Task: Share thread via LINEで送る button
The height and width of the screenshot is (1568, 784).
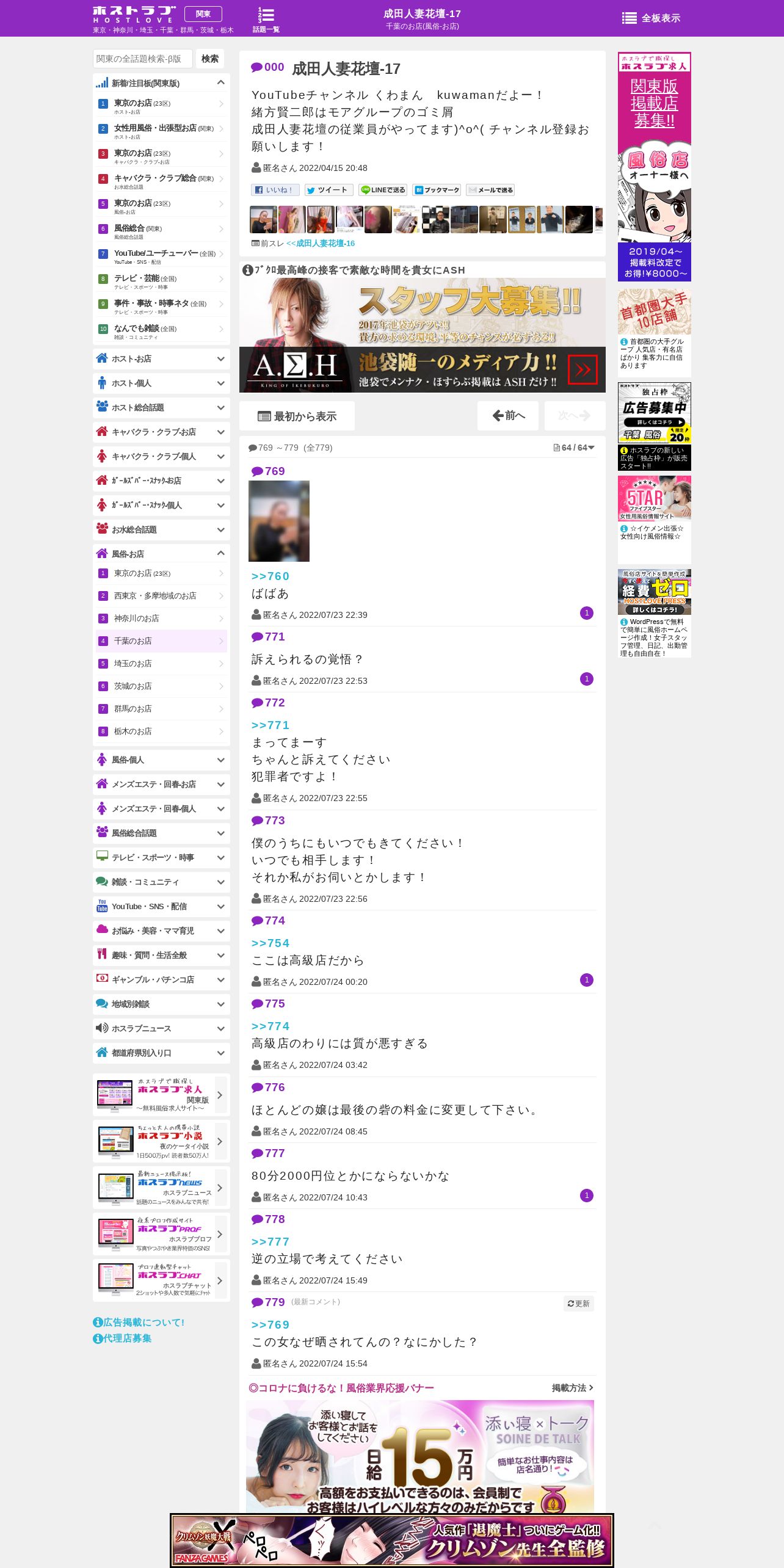Action: tap(383, 190)
